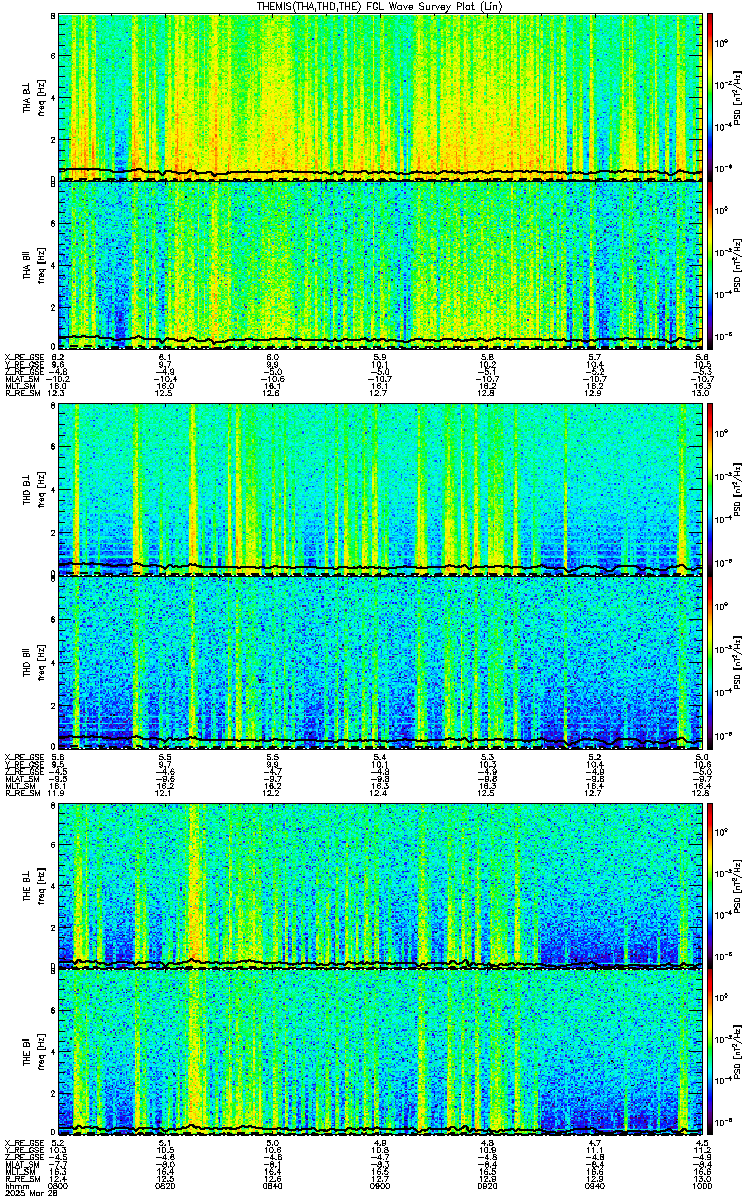
Task: Select the THD B∥ freq [Hz] axis label
Action: pos(32,660)
